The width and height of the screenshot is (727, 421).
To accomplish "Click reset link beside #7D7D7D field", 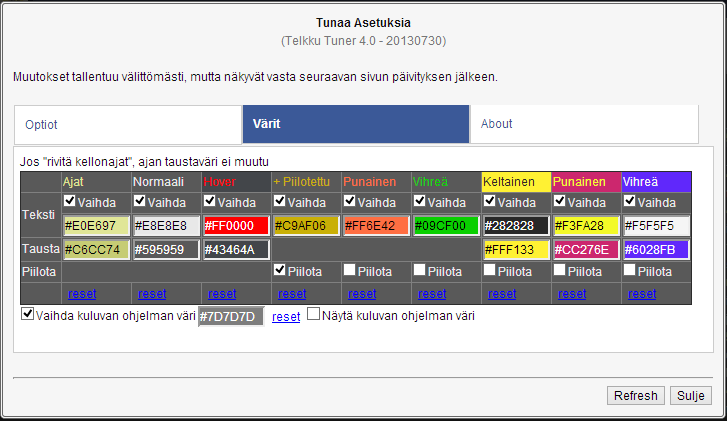I will pos(286,316).
